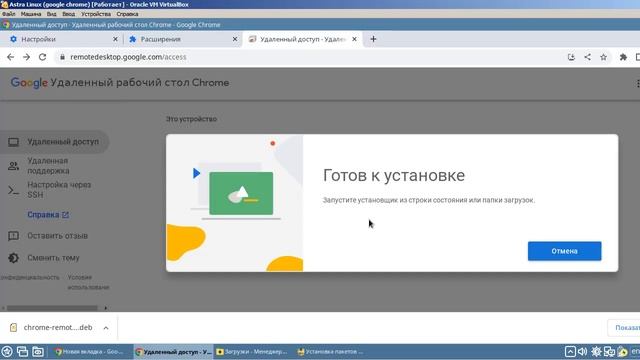Screen dimensions: 640x360
Task: Click Сменить тему option
Action: pos(53,258)
